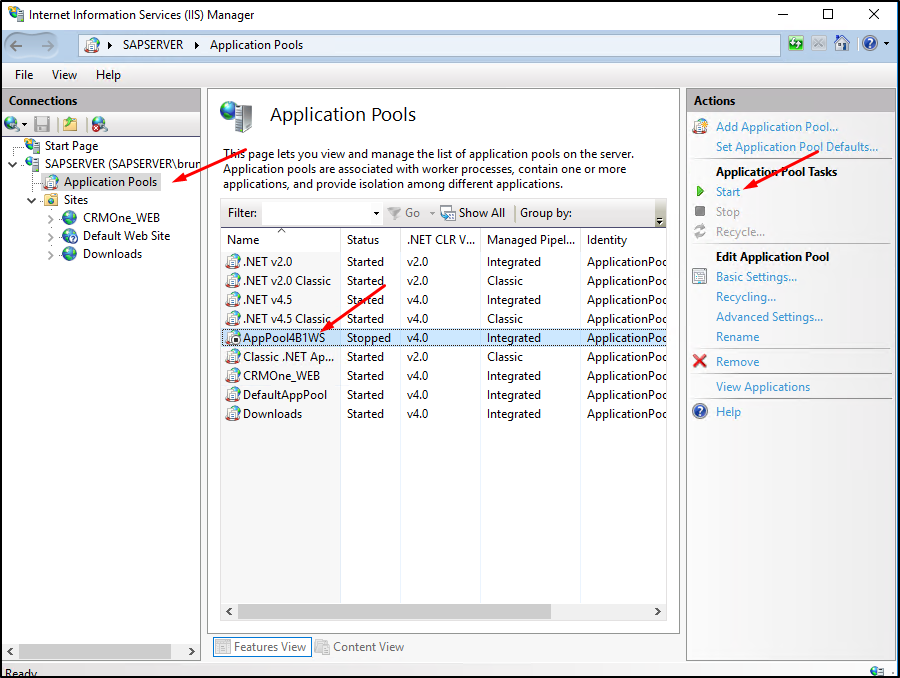Click the red X Remove icon

click(700, 362)
